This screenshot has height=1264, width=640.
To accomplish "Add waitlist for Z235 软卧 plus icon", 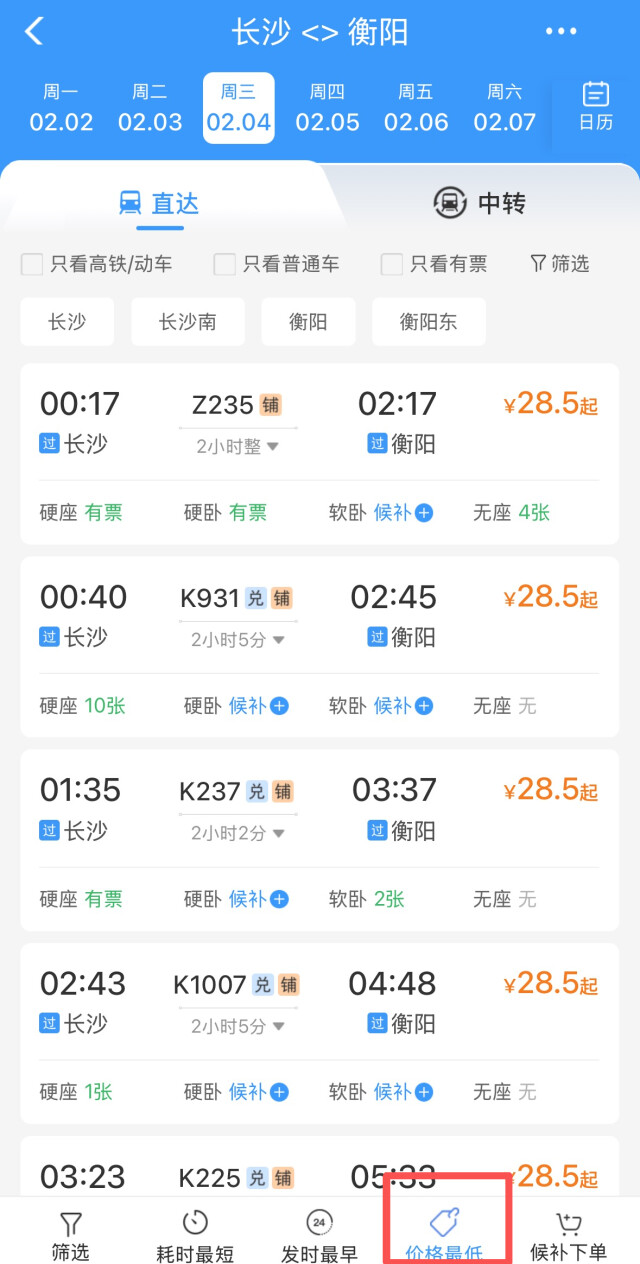I will click(424, 513).
